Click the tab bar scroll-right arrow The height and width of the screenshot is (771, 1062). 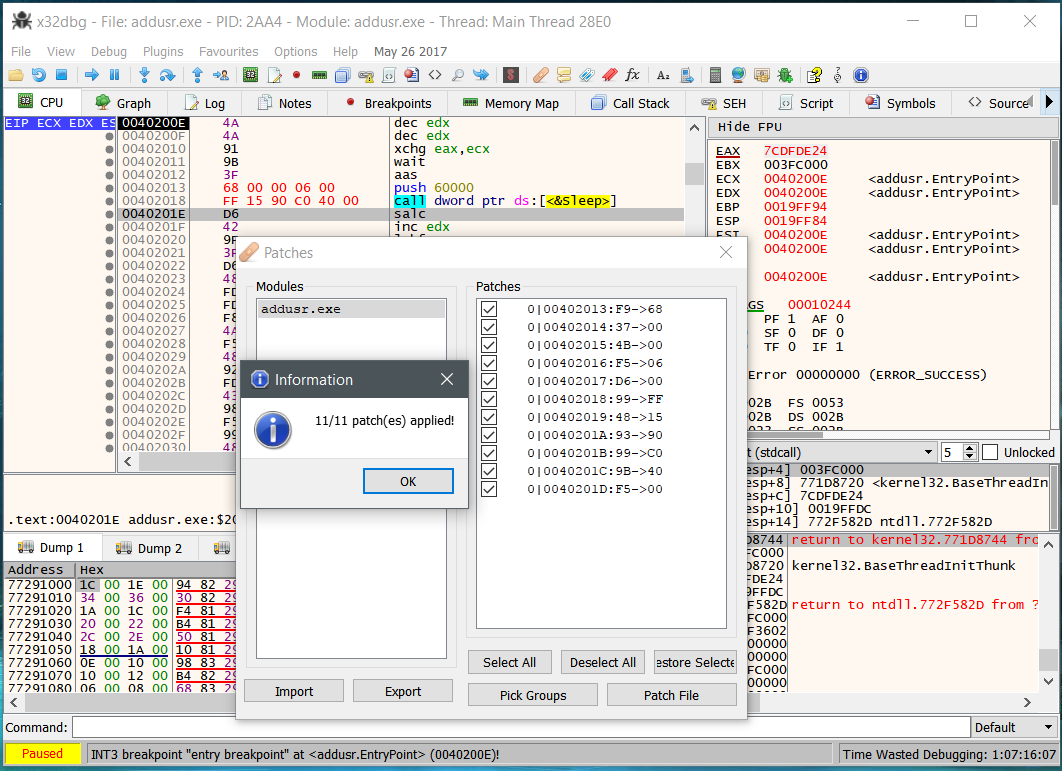pyautogui.click(x=1048, y=102)
